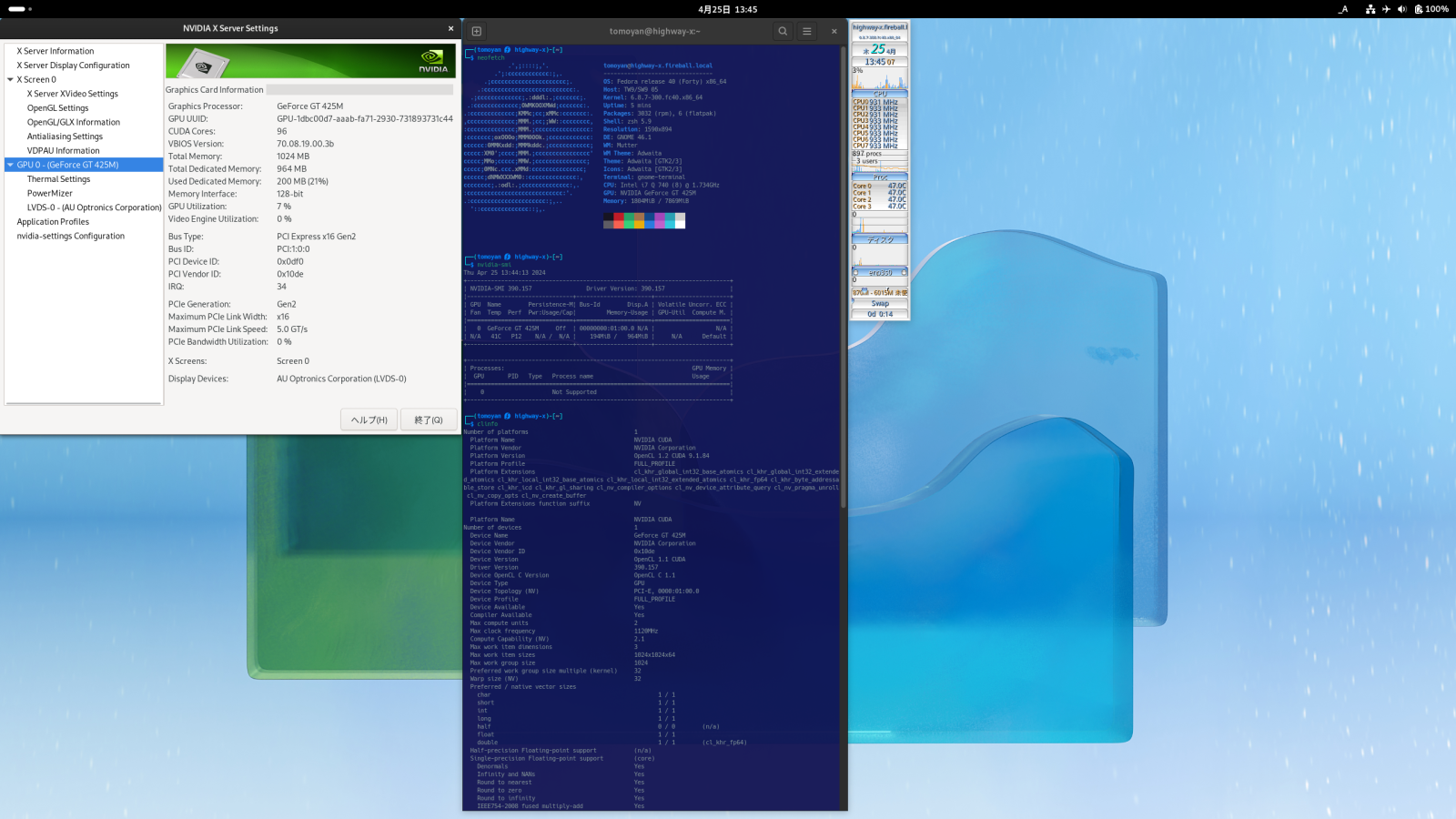1456x819 pixels.
Task: Open the GNOME Activities overview
Action: tap(20, 9)
